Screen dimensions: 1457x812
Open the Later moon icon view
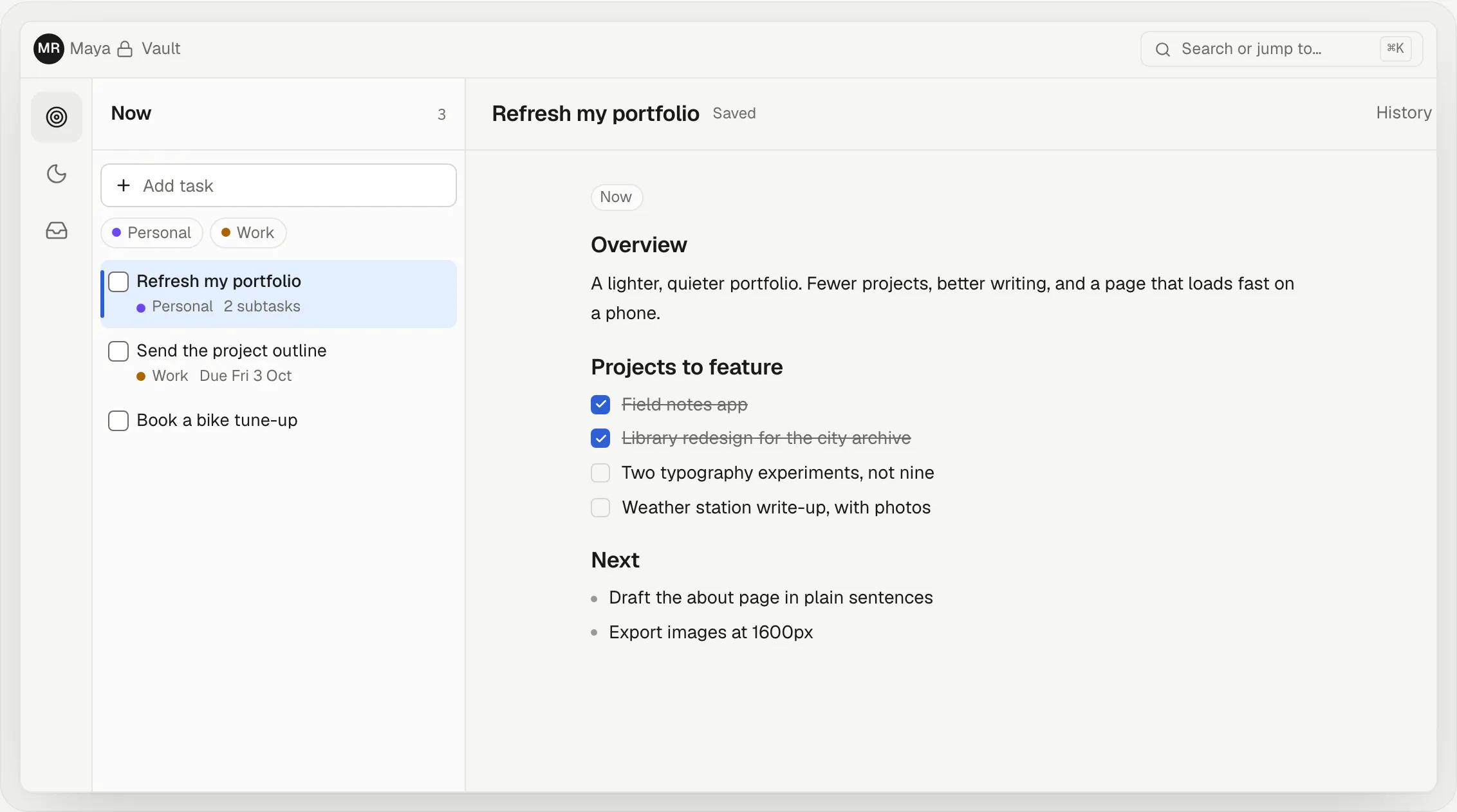click(x=57, y=174)
